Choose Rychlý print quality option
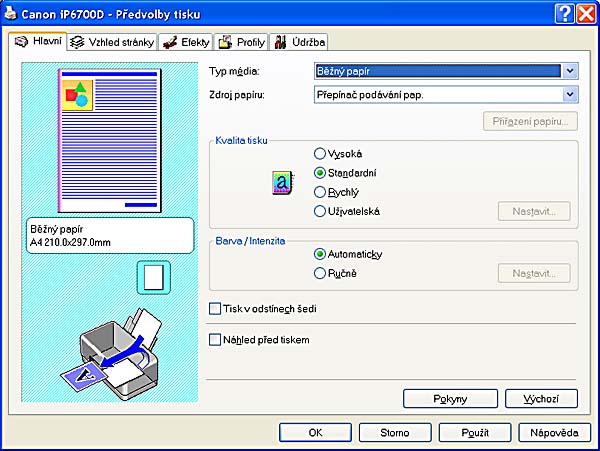 click(x=320, y=192)
